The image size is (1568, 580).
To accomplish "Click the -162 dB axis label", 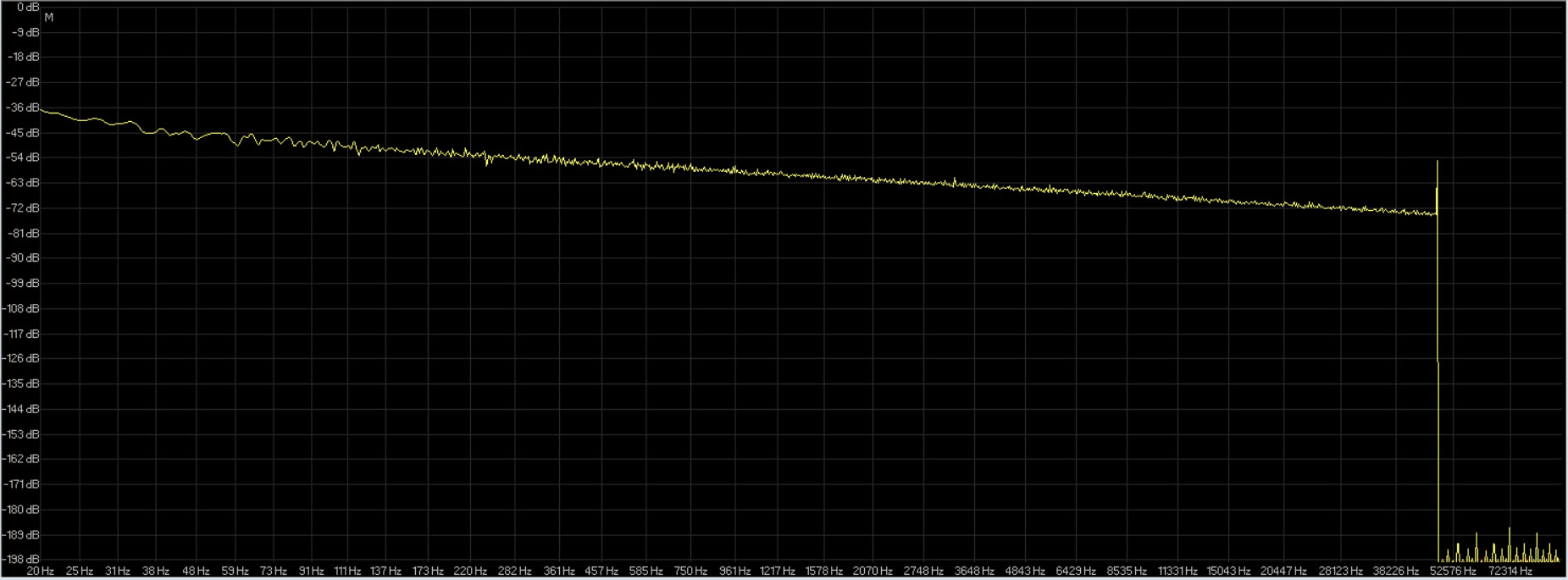I will pos(21,459).
